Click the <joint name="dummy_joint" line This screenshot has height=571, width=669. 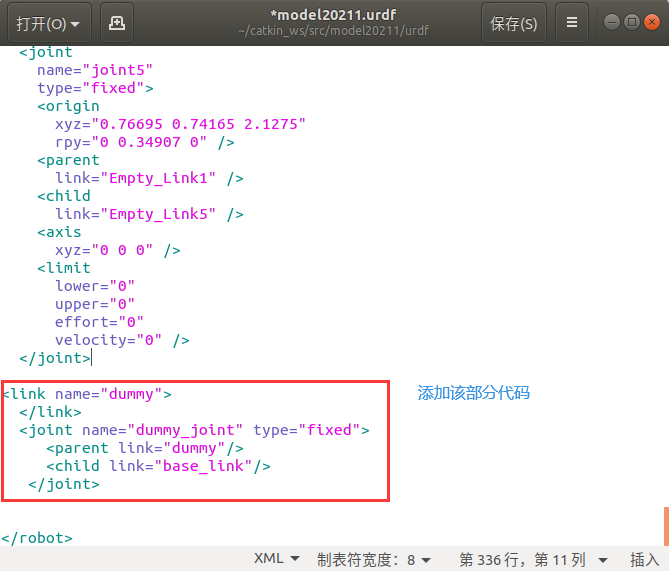point(194,430)
